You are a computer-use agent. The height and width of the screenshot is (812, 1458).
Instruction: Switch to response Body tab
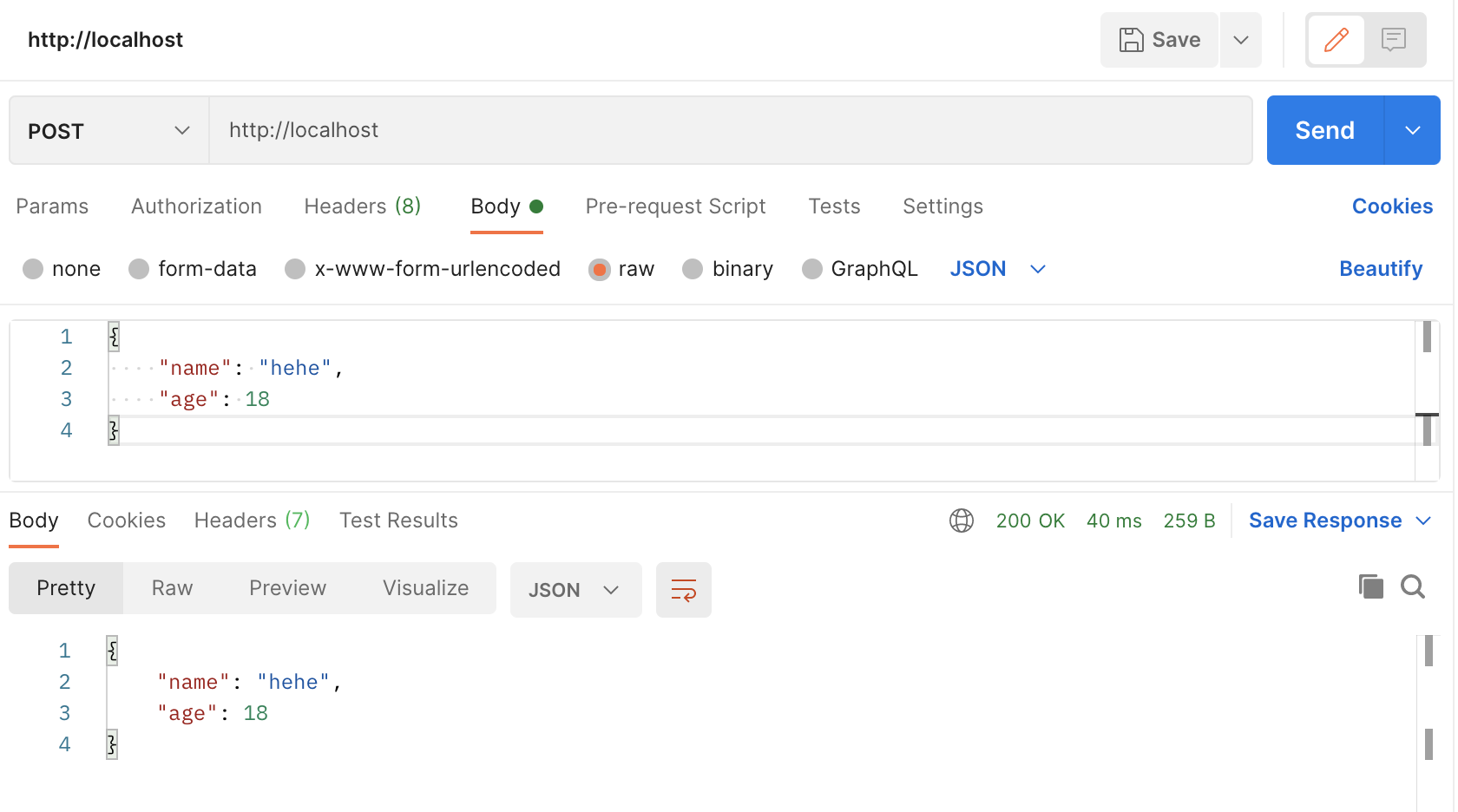[x=34, y=521]
